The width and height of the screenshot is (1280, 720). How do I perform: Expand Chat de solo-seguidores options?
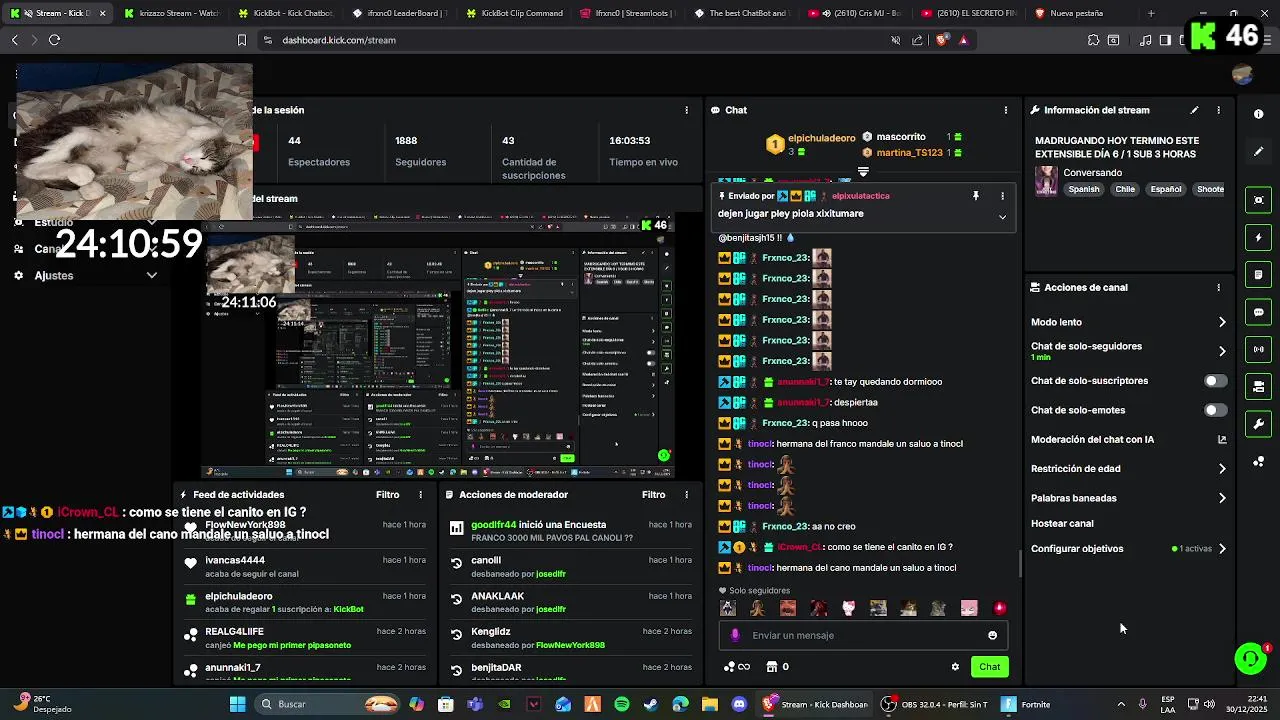click(x=1222, y=351)
